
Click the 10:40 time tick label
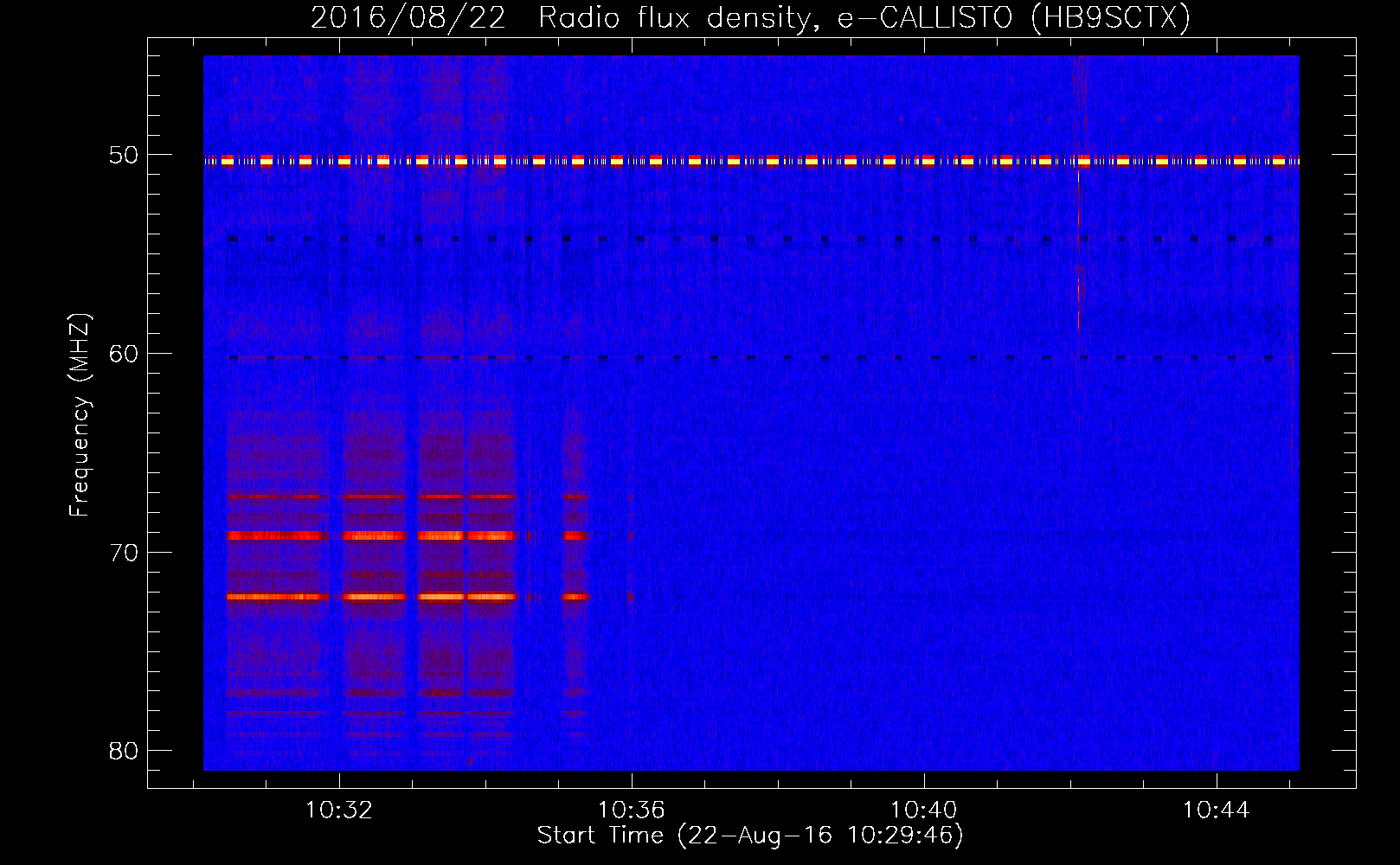pos(924,810)
